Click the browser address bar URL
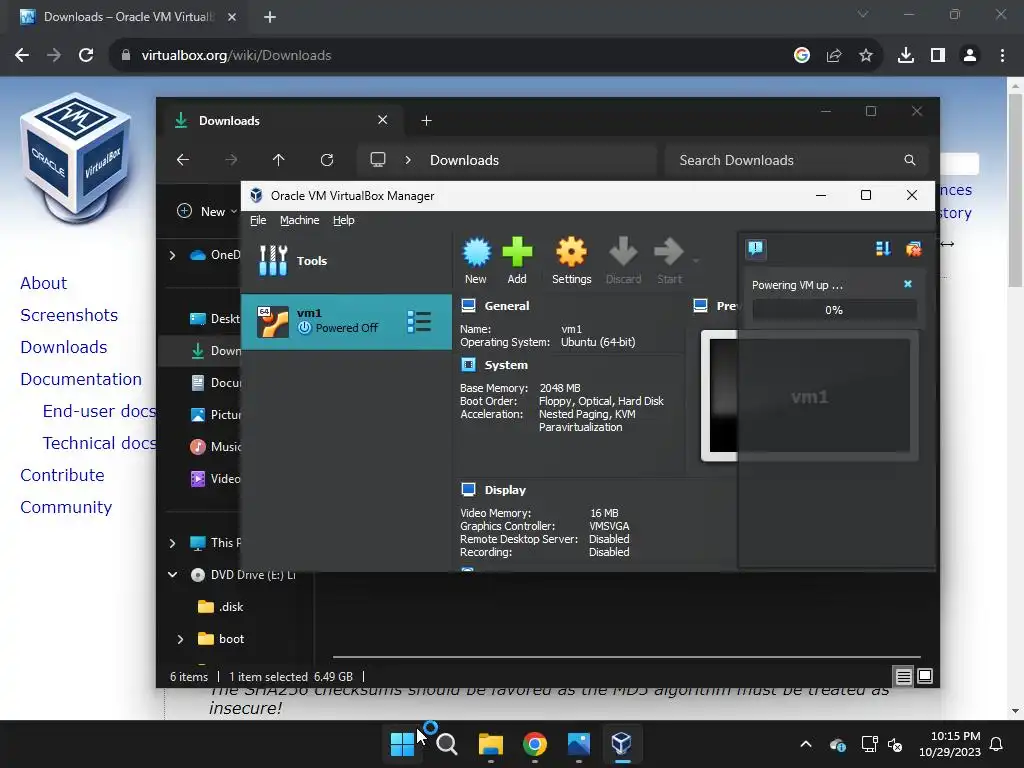1024x768 pixels. point(236,56)
